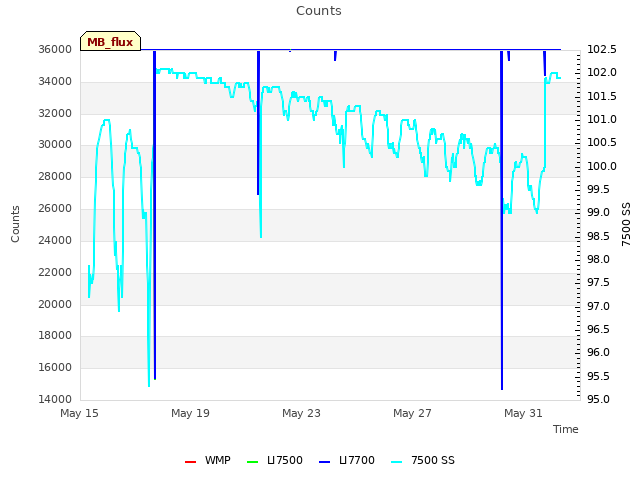Click the 98.0 right axis value
The width and height of the screenshot is (640, 480).
(x=598, y=259)
